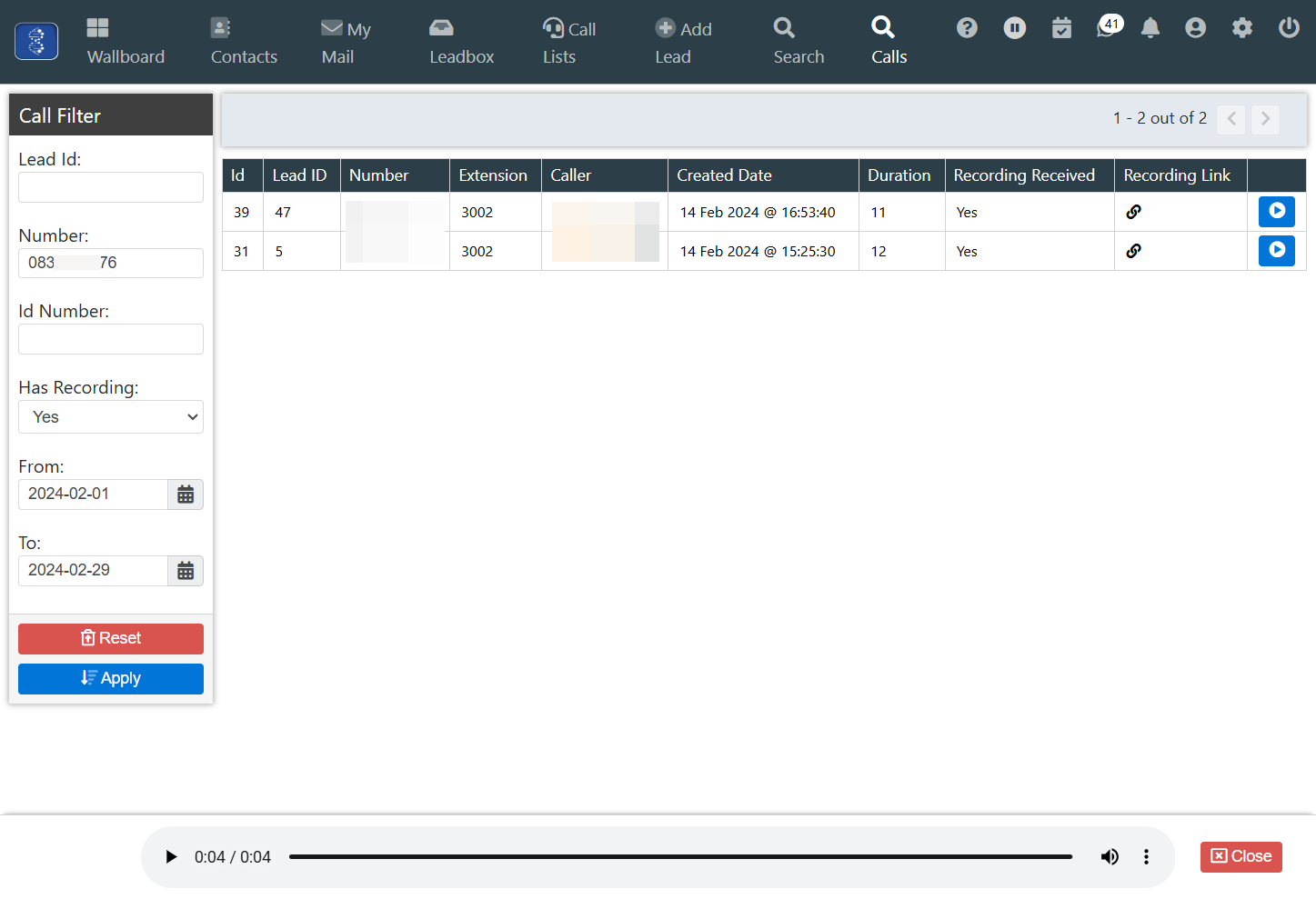Go to Contacts
Image resolution: width=1316 pixels, height=899 pixels.
pyautogui.click(x=244, y=42)
